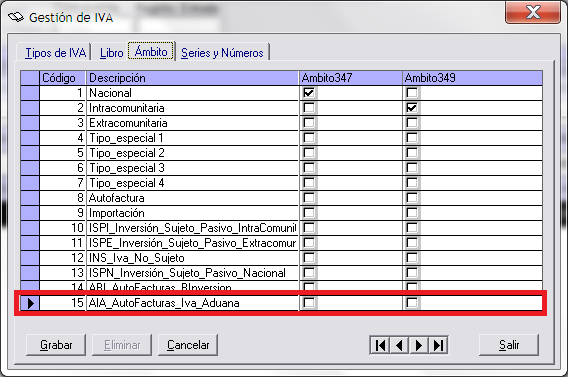The height and width of the screenshot is (377, 568).
Task: Check Ambito347 for Tipo_especial 1
Action: [309, 138]
